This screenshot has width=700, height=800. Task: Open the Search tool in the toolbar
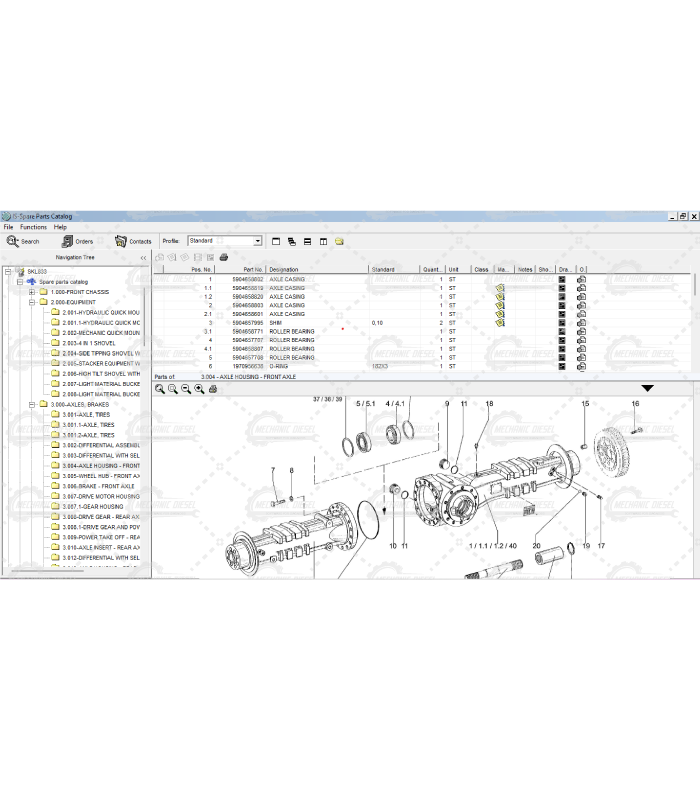23,241
